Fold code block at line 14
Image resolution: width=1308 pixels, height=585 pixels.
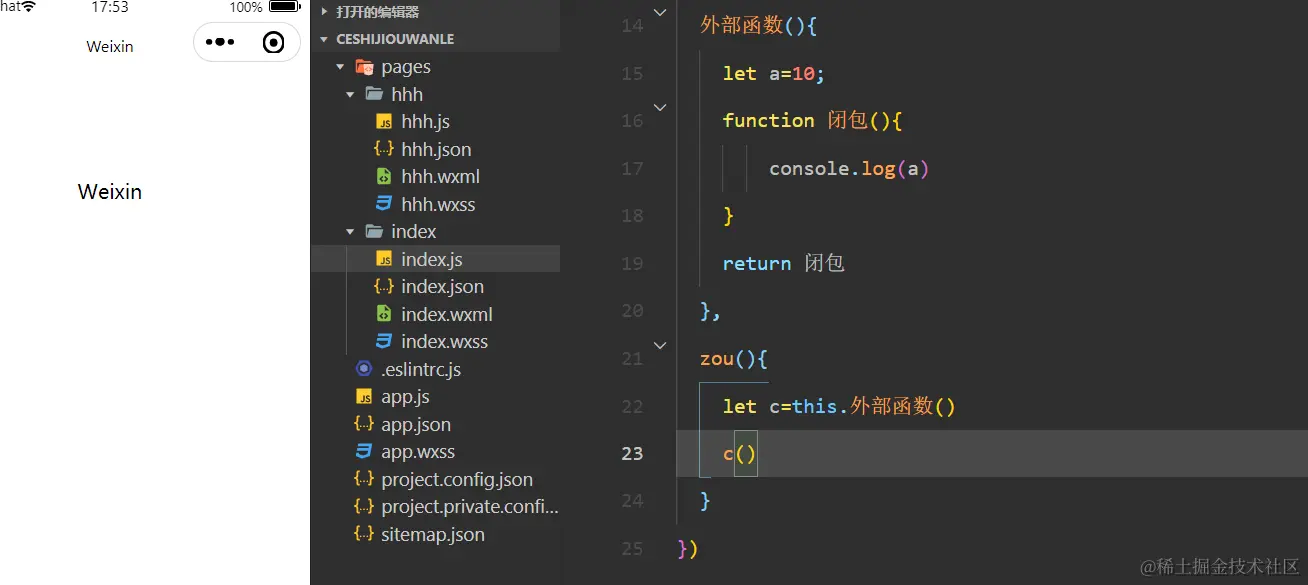pyautogui.click(x=659, y=12)
